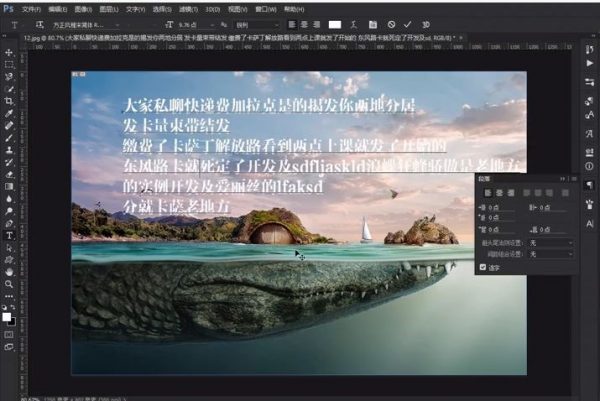Select the Zoom magnifier tool
This screenshot has width=600, height=401.
pos(9,283)
